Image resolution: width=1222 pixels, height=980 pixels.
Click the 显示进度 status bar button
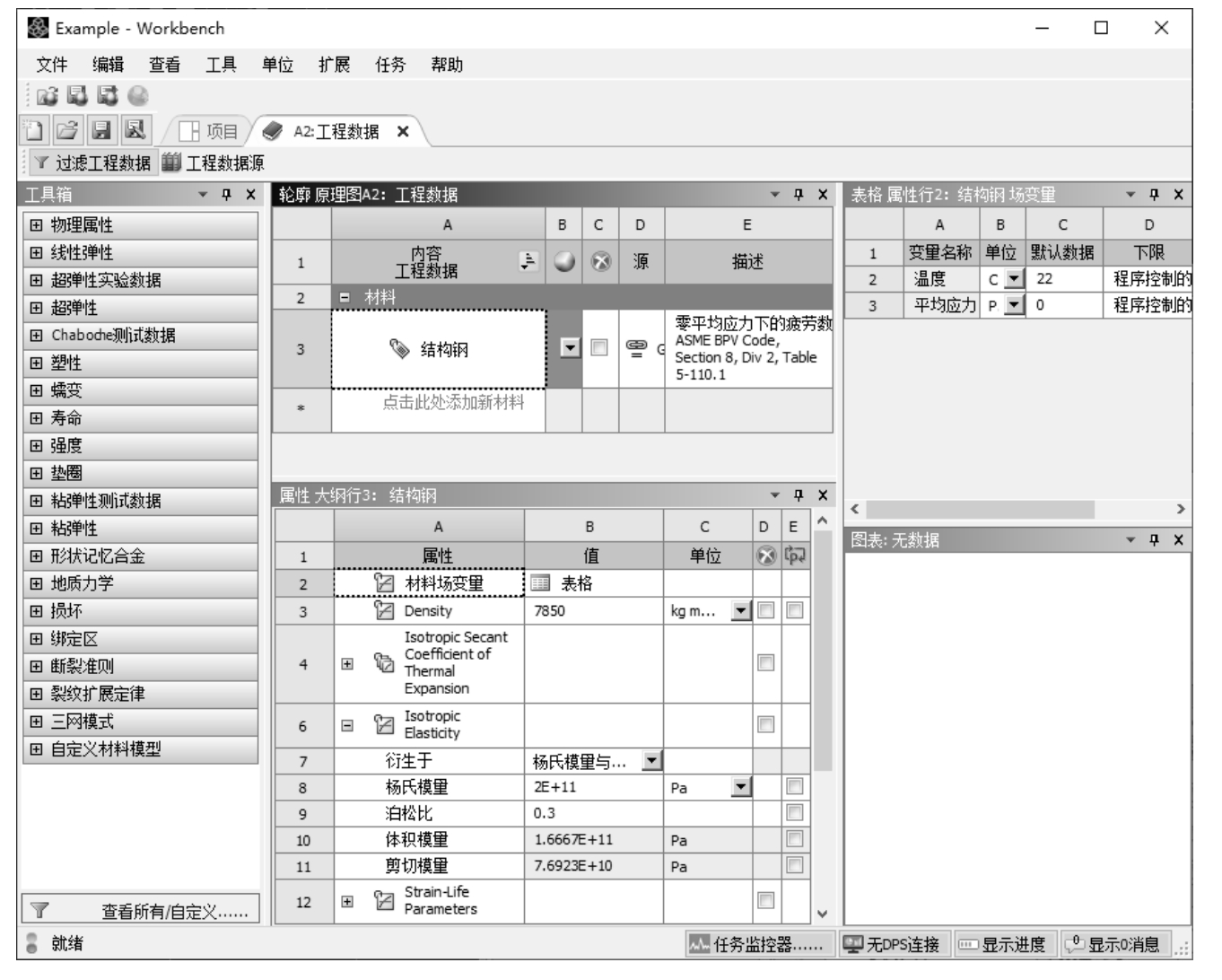(1004, 944)
